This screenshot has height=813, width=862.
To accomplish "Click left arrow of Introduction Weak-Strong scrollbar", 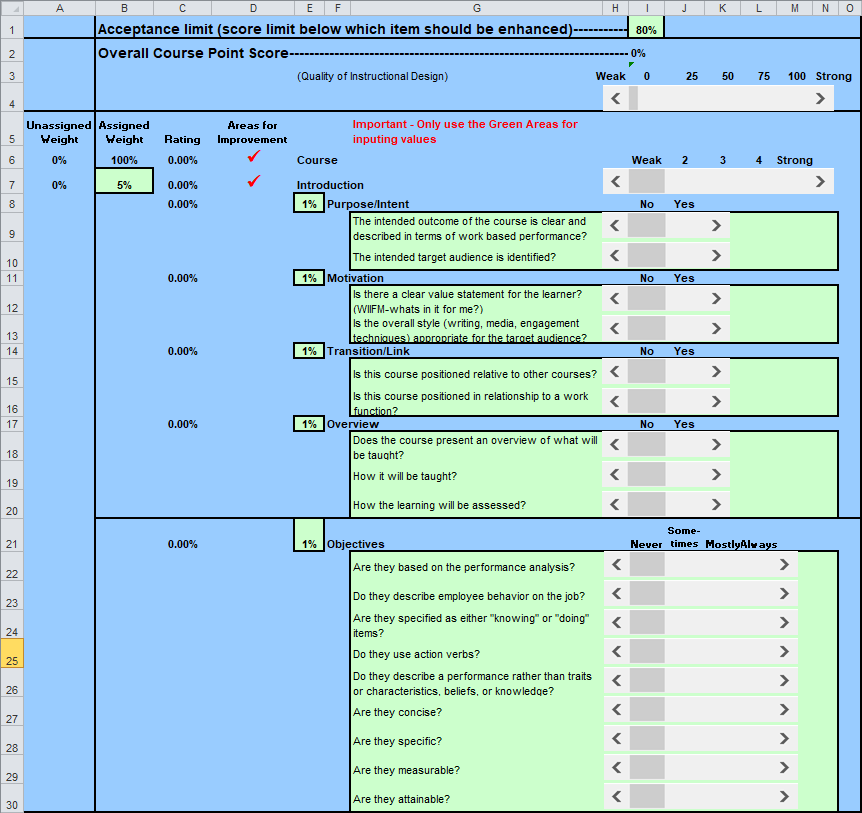I will [x=616, y=181].
